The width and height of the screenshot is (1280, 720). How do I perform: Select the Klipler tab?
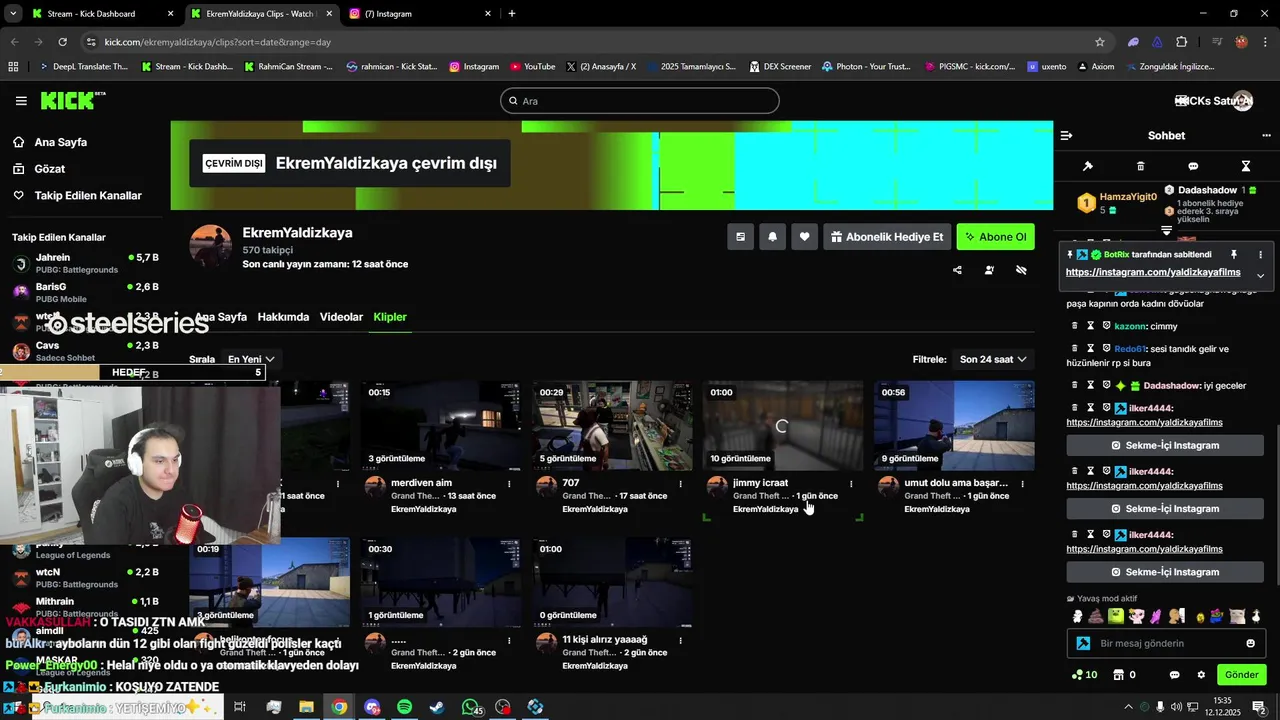390,317
